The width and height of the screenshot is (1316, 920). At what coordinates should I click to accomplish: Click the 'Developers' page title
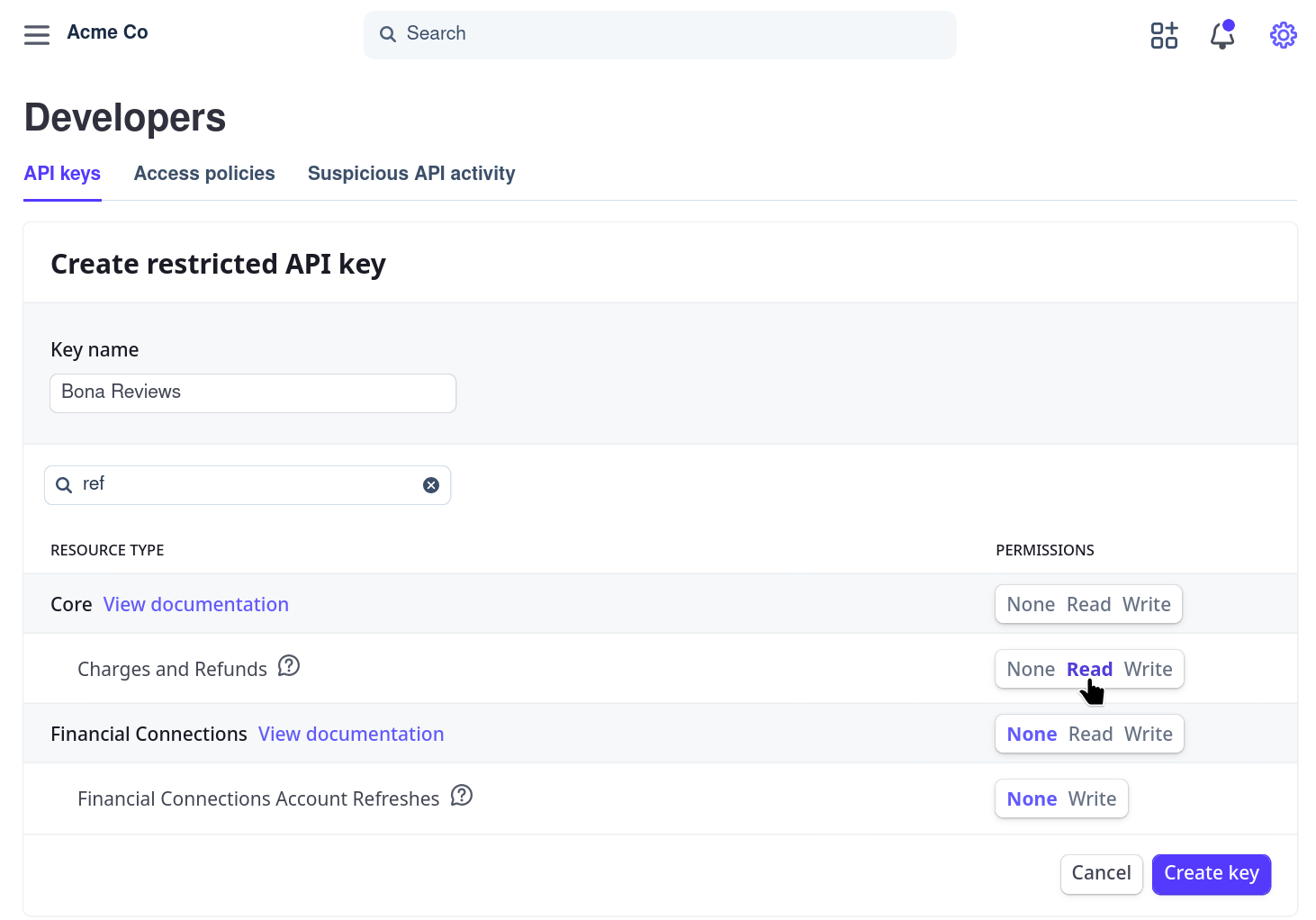(x=125, y=118)
